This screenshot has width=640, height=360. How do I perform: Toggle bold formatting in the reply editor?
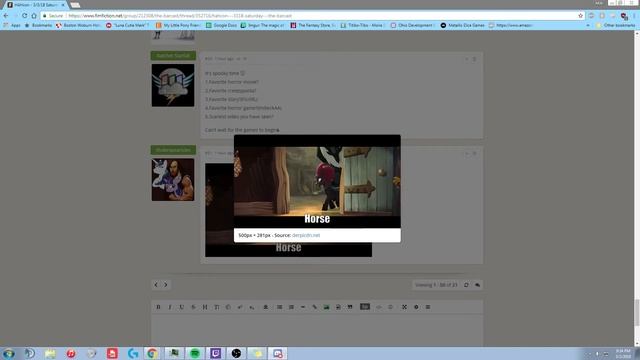(x=158, y=307)
